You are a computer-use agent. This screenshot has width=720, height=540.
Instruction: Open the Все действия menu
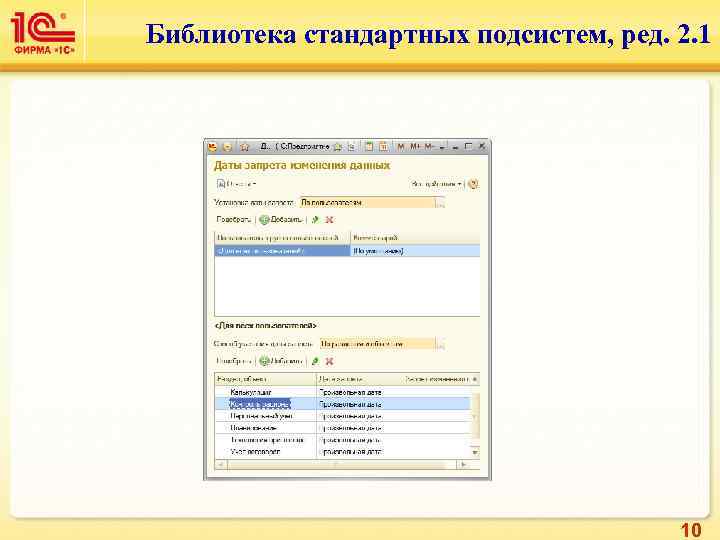pos(436,184)
